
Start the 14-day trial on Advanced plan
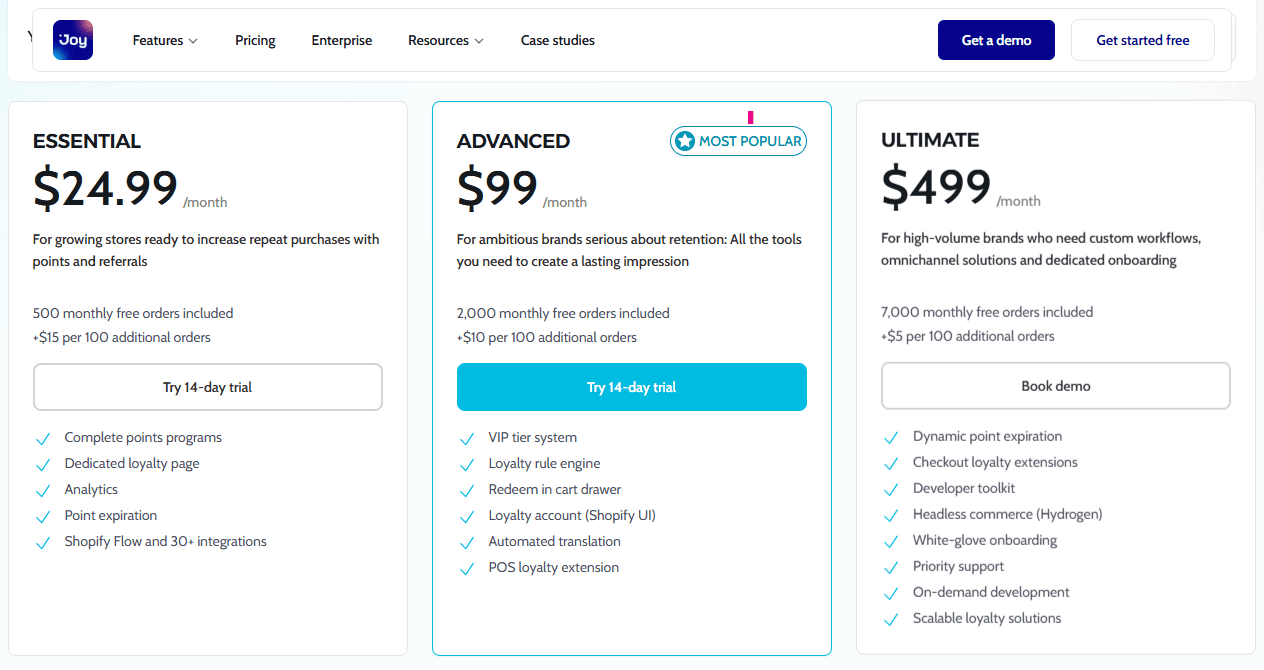[631, 386]
